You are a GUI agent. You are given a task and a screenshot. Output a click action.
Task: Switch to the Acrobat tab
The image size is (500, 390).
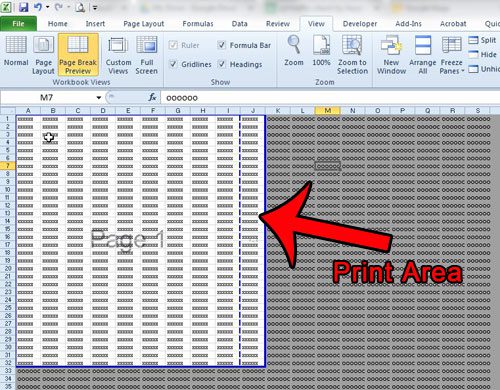(x=453, y=24)
